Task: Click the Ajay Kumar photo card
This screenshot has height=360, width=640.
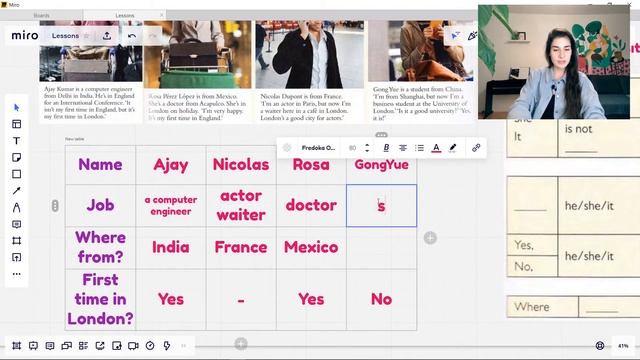Action: (x=91, y=71)
